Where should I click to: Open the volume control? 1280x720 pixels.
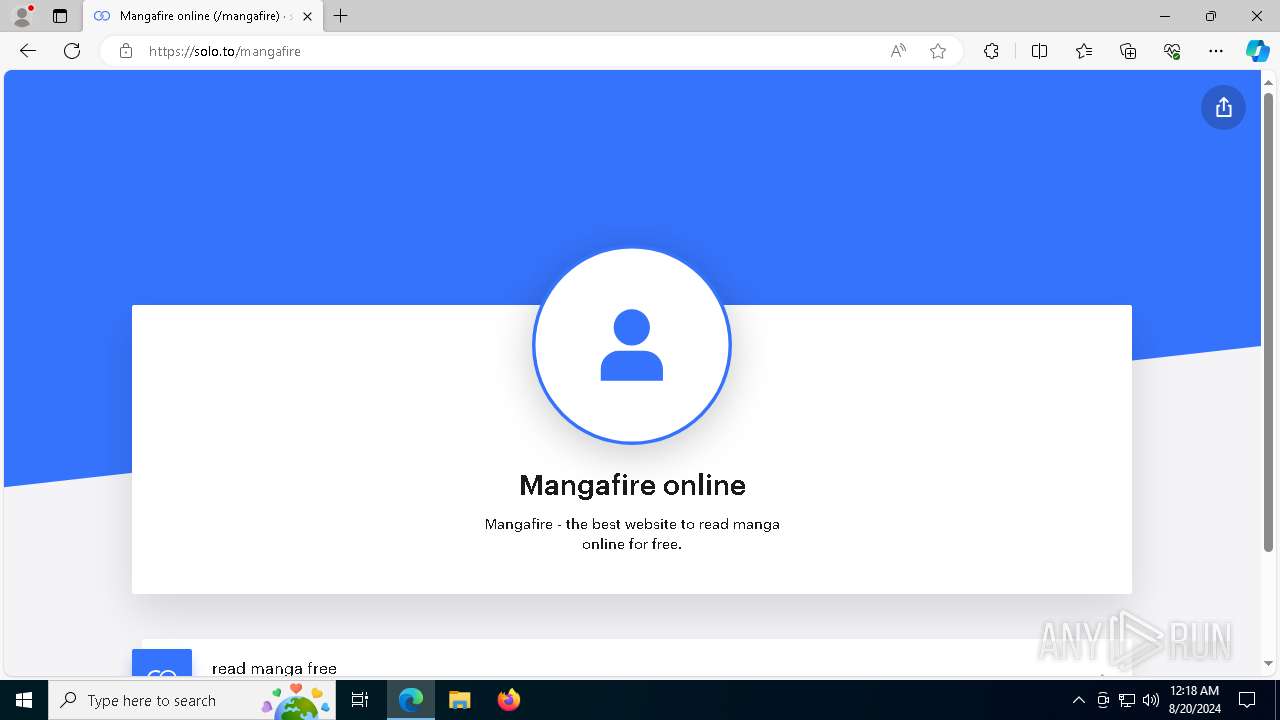tap(1151, 700)
